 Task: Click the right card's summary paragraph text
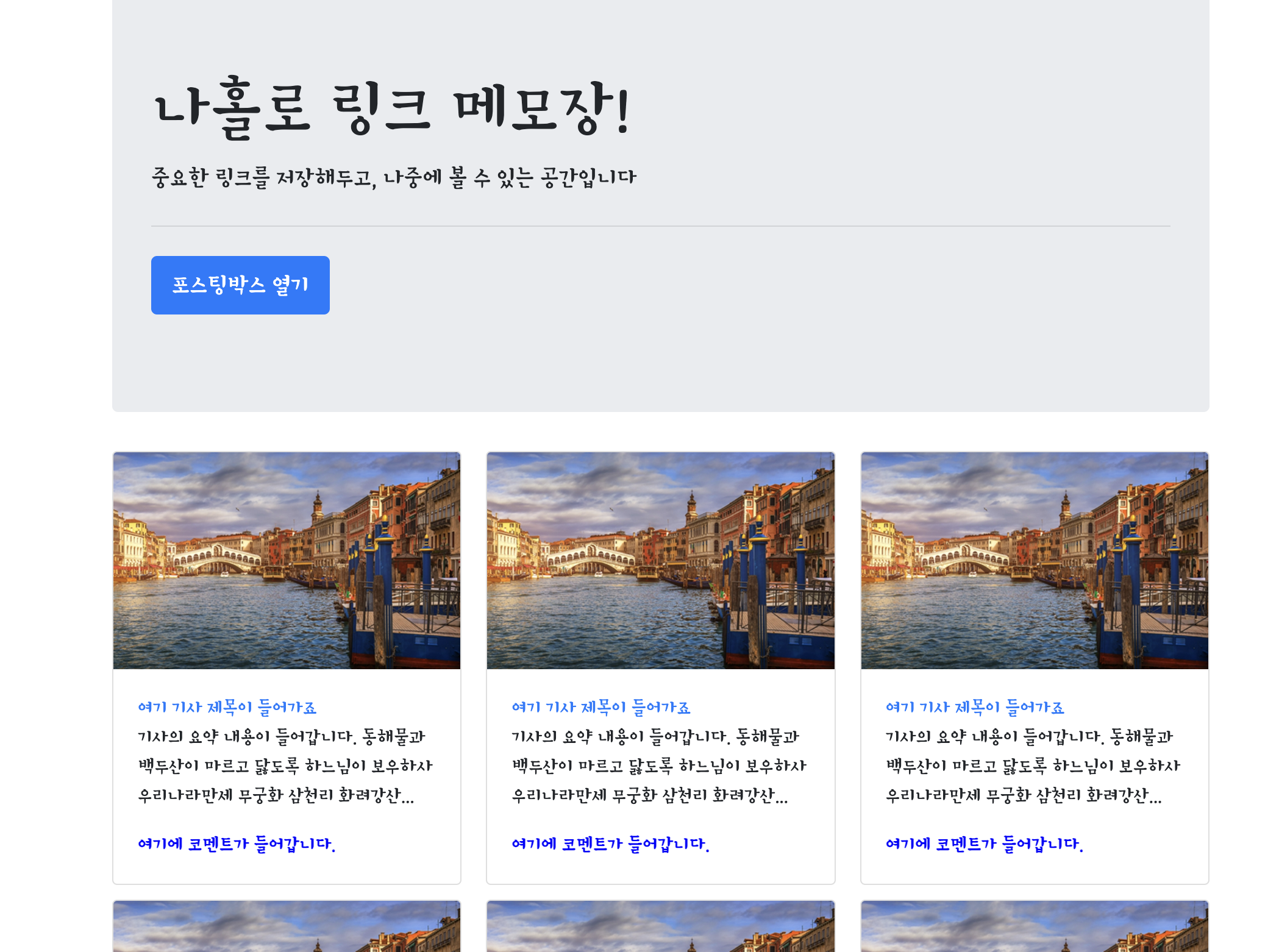1033,766
